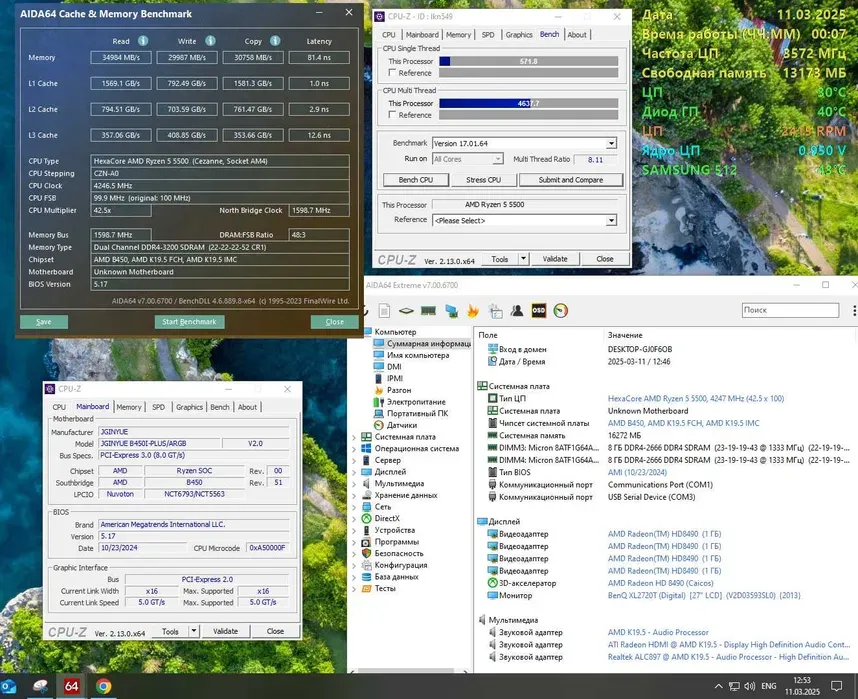Click the Memory latency value 81.4 ns
This screenshot has height=699, width=858.
tap(319, 57)
